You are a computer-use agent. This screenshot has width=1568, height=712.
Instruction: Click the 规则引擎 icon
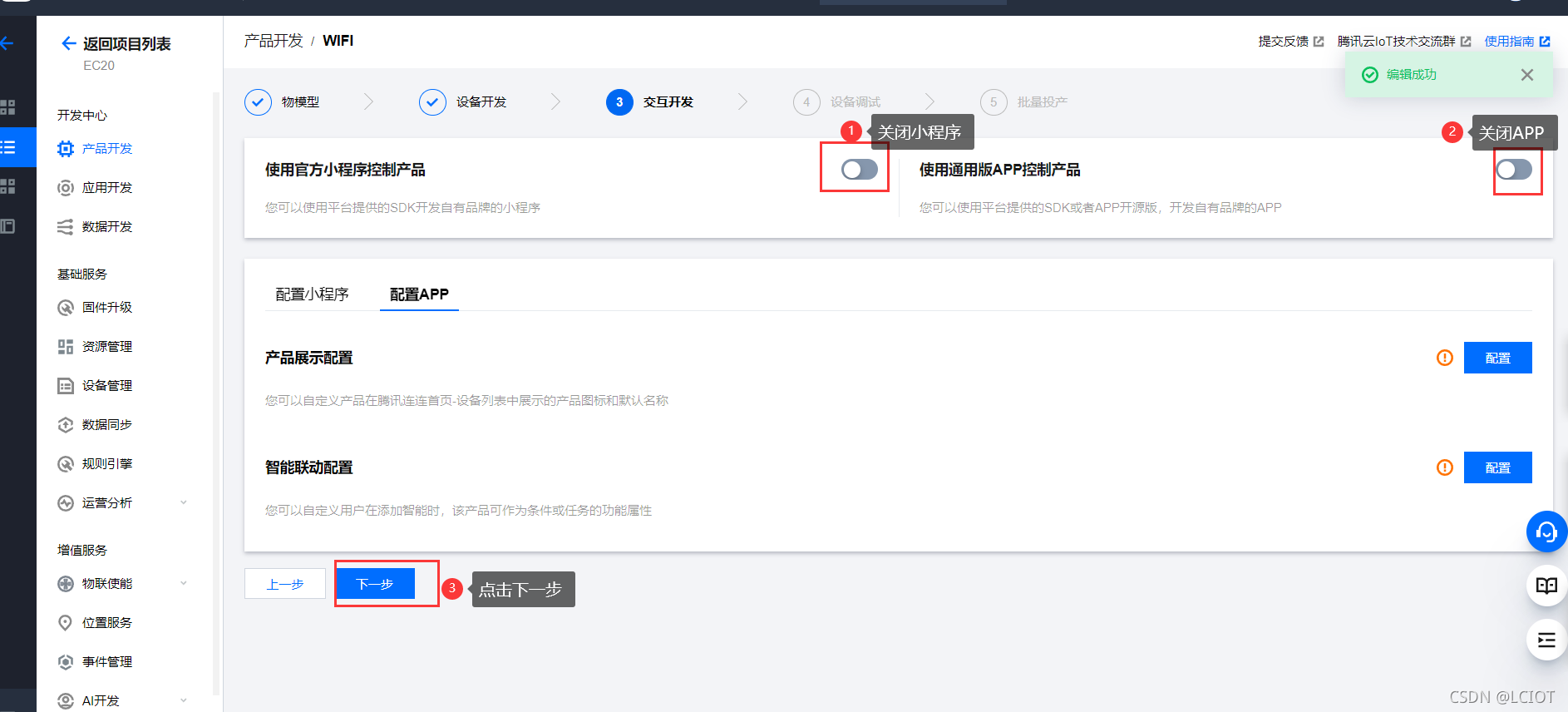tap(66, 464)
